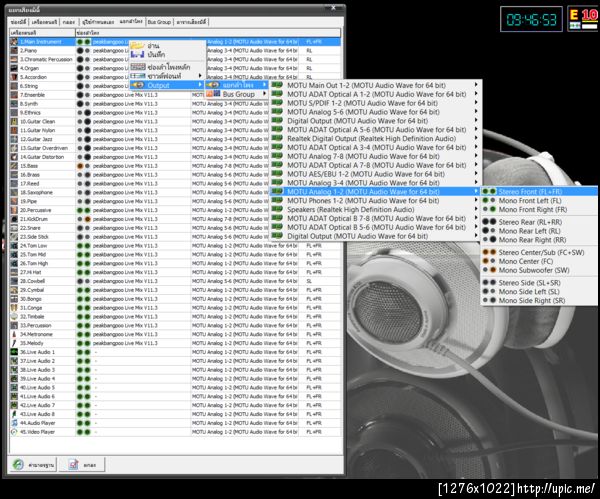600x499 pixels.
Task: Click sound card icon for MOTU ADAT Optical A 3-4
Action: pos(277,147)
